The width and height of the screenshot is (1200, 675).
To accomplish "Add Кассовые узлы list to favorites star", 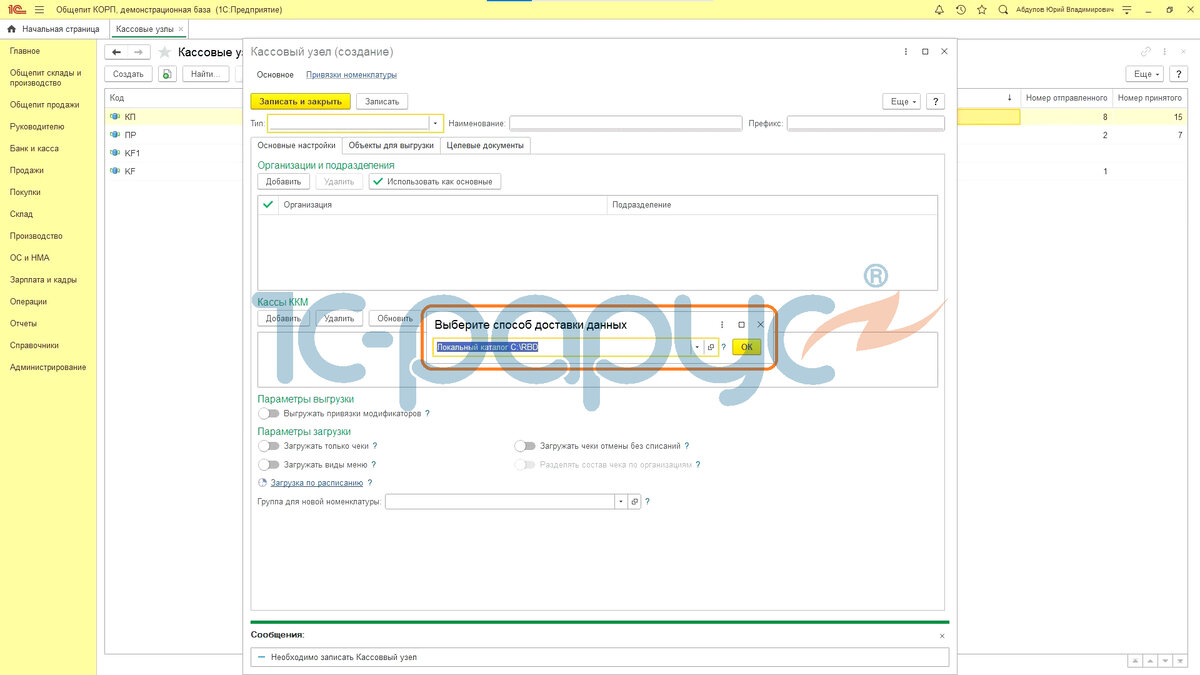I will [163, 51].
